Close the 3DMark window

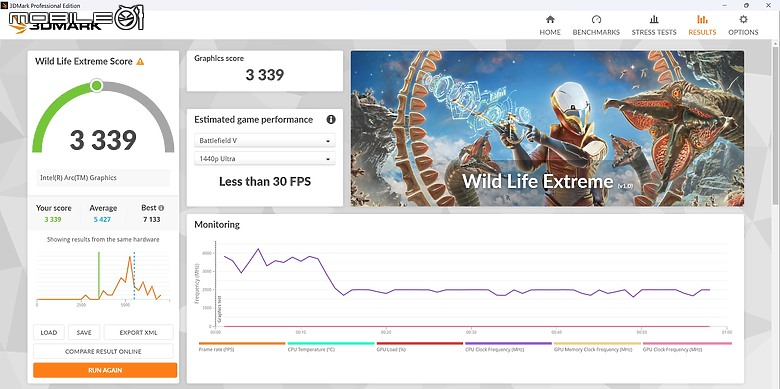(x=769, y=5)
